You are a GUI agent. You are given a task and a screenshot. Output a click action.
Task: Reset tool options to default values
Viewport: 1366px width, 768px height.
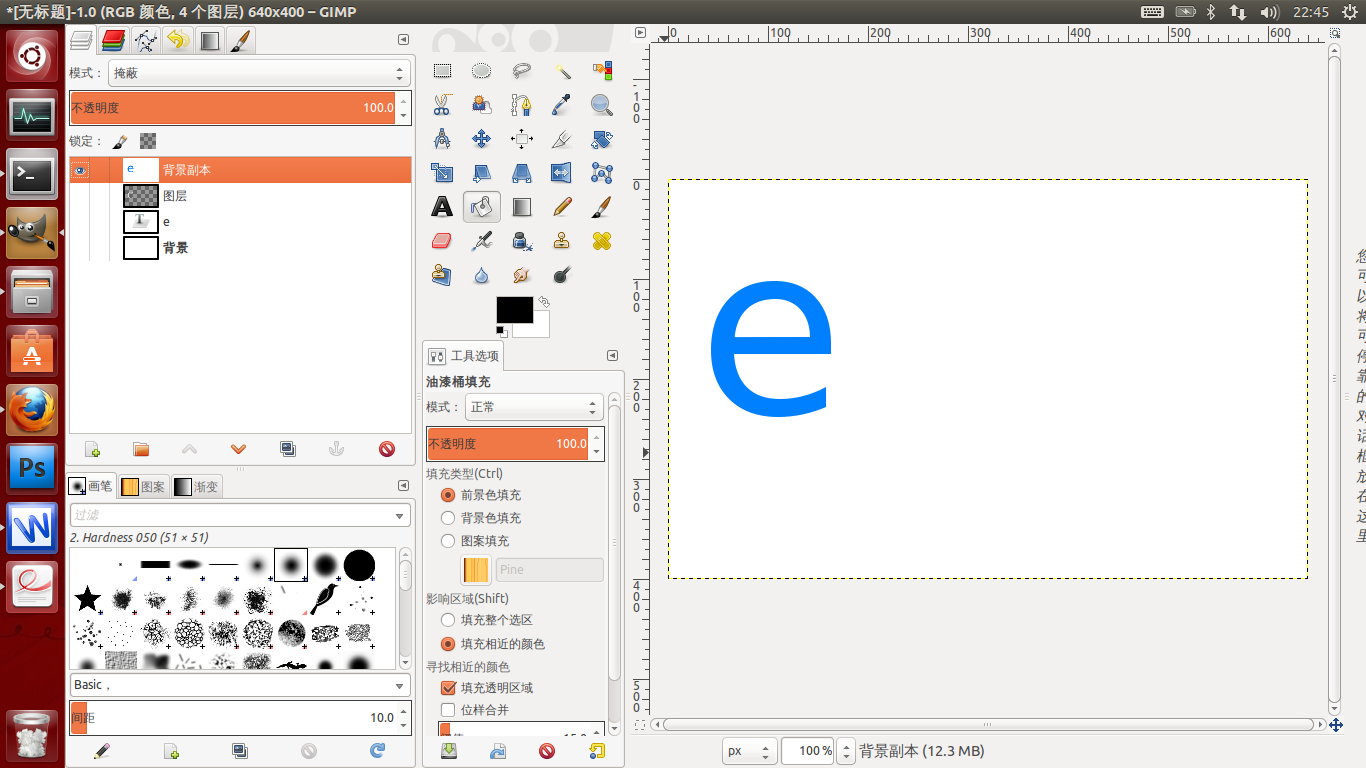coord(597,751)
